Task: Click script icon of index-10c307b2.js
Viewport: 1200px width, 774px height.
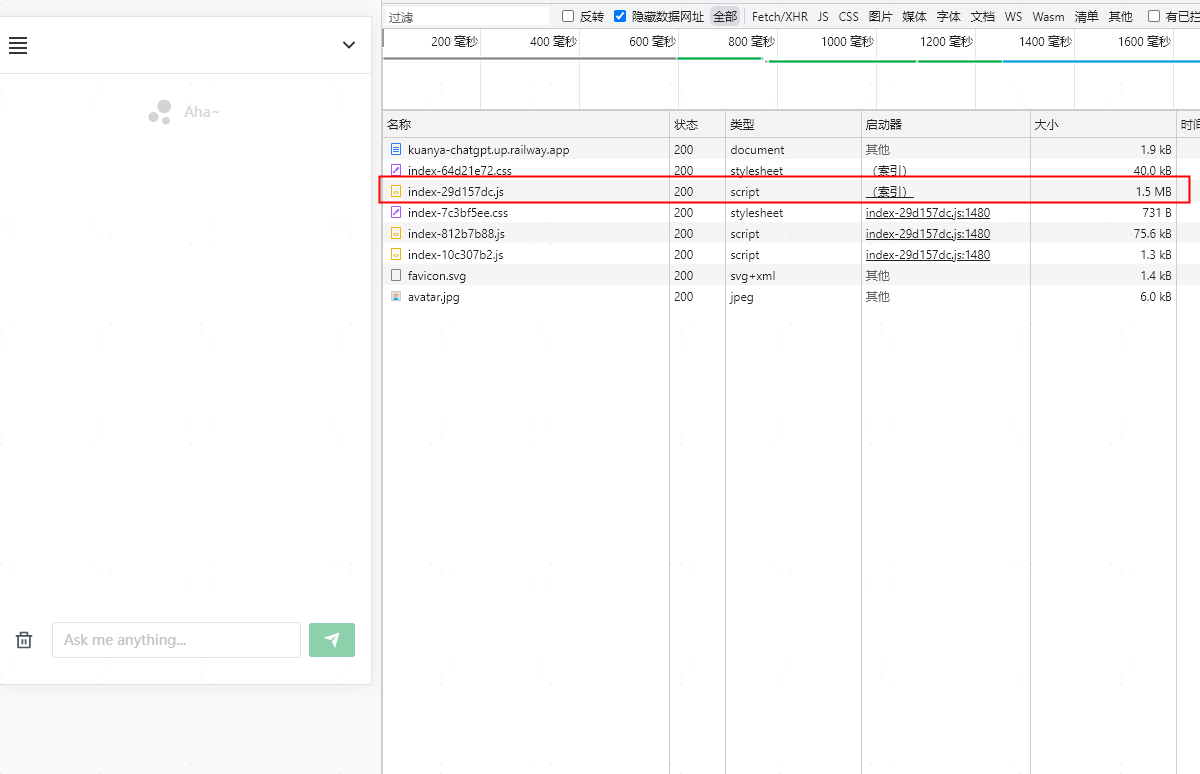Action: (396, 254)
